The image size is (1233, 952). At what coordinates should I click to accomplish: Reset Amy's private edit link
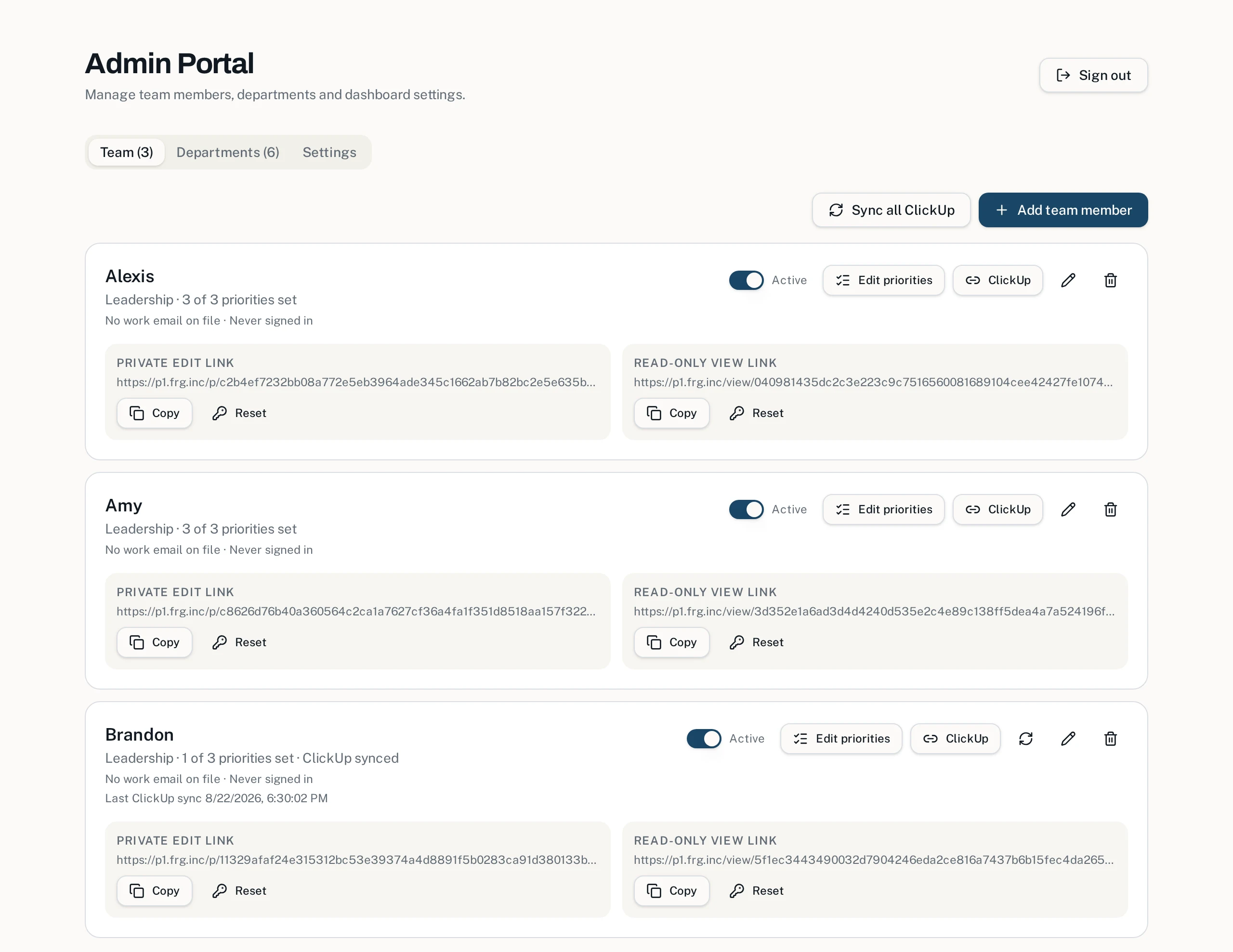(x=239, y=642)
